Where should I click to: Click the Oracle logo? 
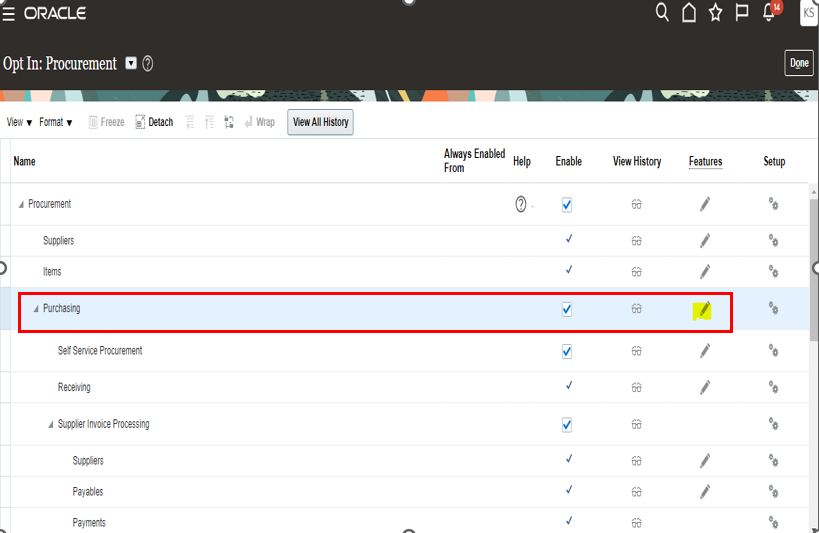coord(55,14)
